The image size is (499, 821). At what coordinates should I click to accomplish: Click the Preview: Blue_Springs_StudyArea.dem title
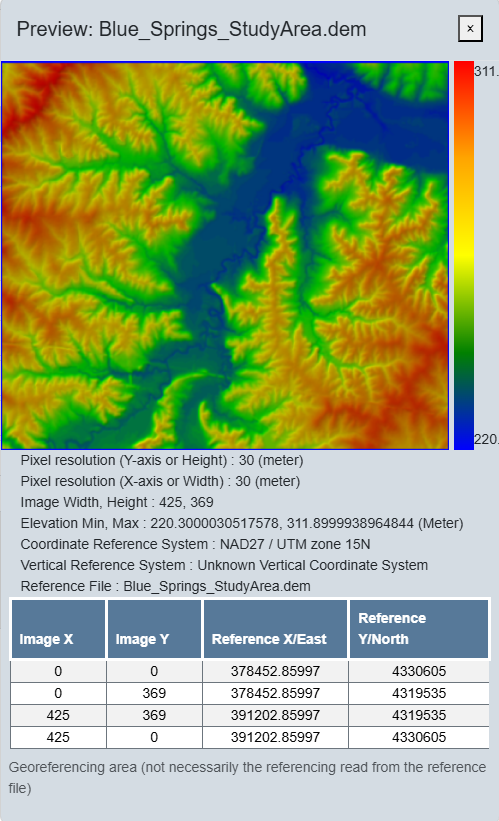pos(191,29)
